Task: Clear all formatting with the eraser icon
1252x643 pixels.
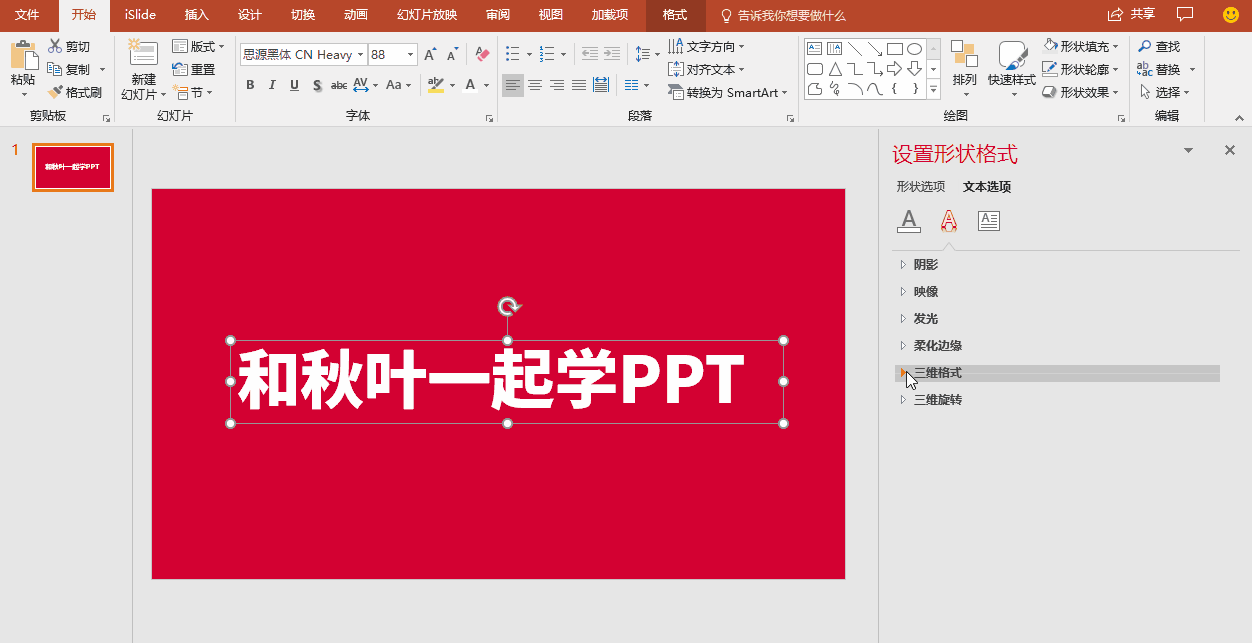Action: point(482,55)
